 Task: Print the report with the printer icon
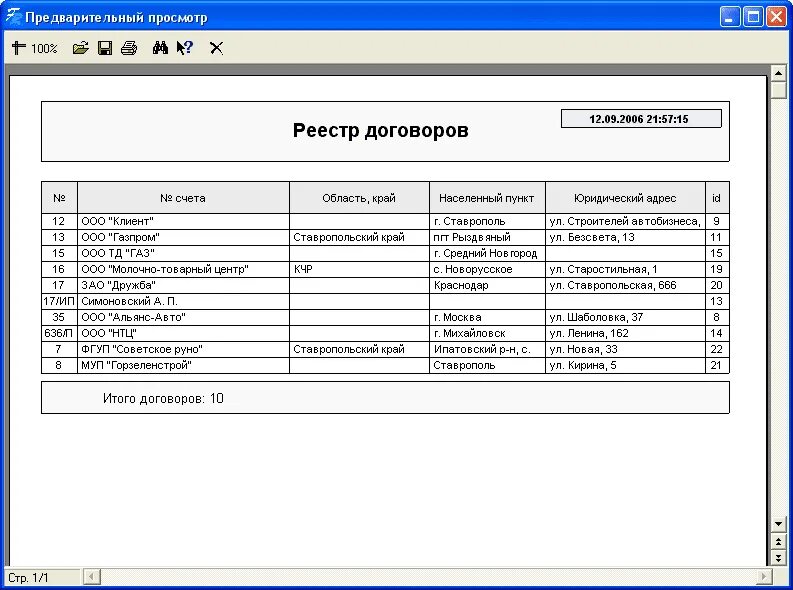click(129, 48)
